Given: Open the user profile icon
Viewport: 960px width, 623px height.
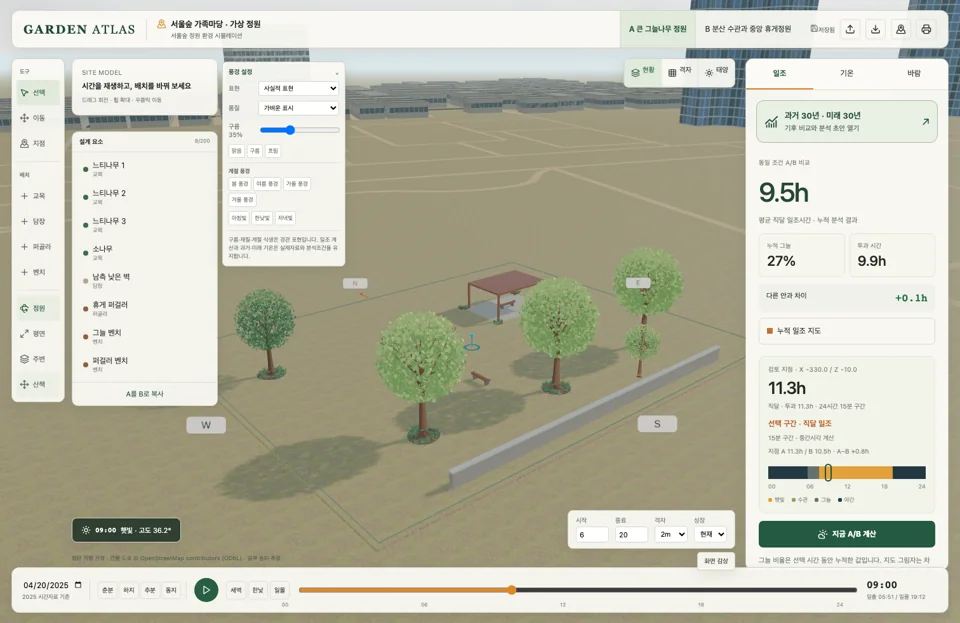Looking at the screenshot, I should tap(901, 29).
